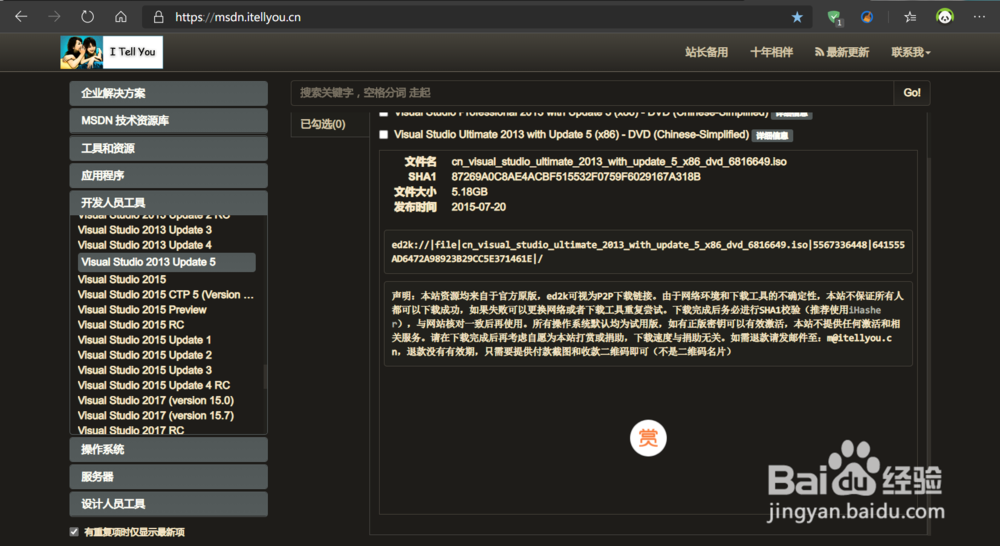Open the favorites list icon

click(910, 17)
